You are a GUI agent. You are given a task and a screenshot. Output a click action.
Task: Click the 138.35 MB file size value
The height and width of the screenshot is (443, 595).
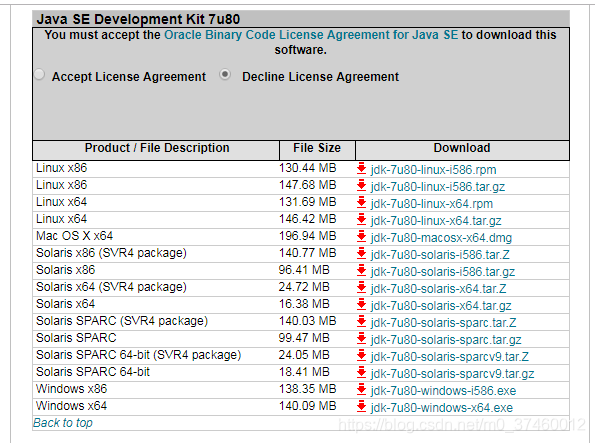point(307,389)
